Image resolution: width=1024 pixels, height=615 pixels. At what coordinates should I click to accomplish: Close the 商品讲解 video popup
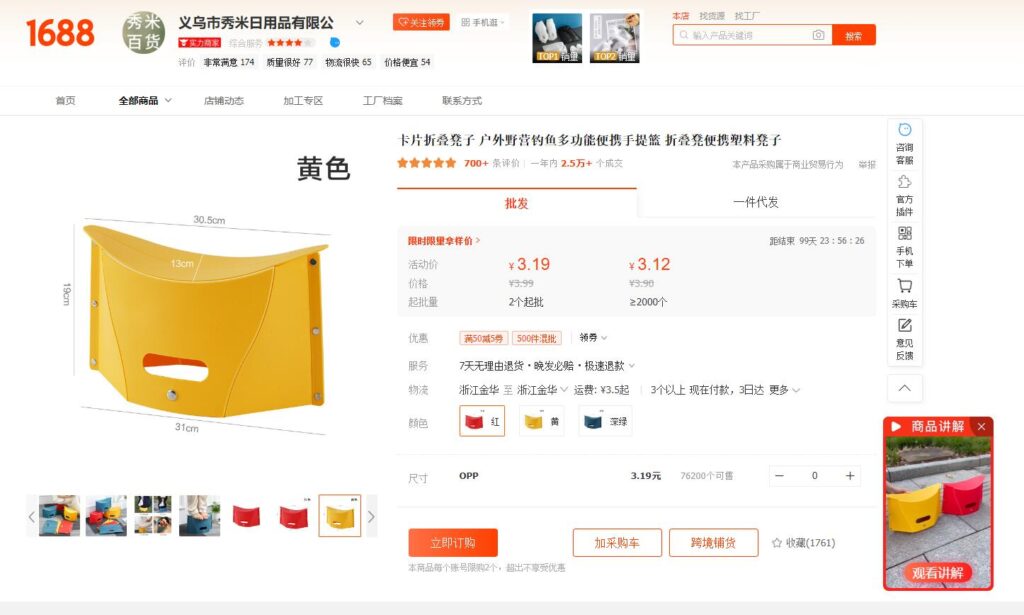point(981,426)
